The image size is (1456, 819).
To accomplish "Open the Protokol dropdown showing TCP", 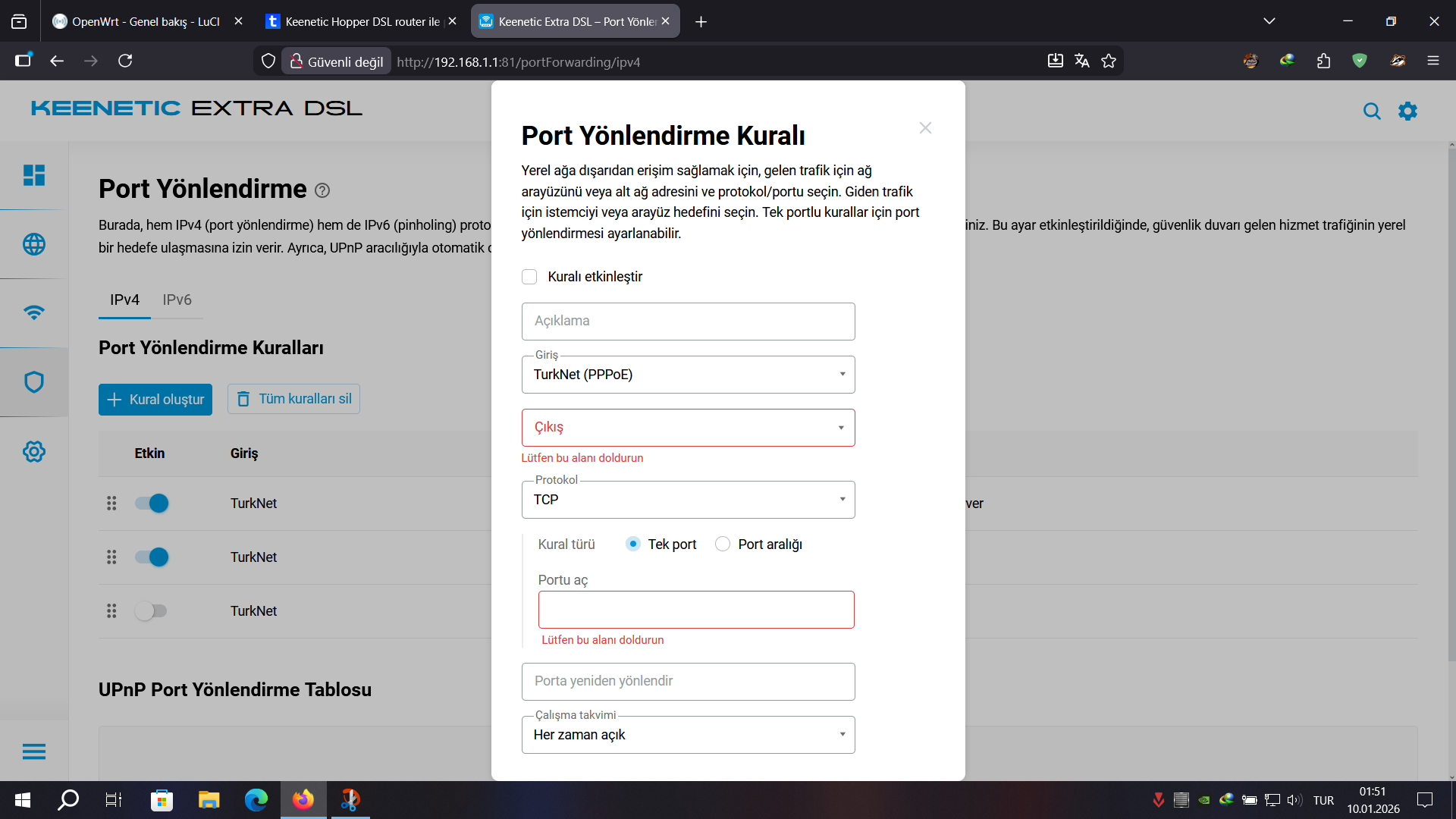I will click(x=689, y=500).
